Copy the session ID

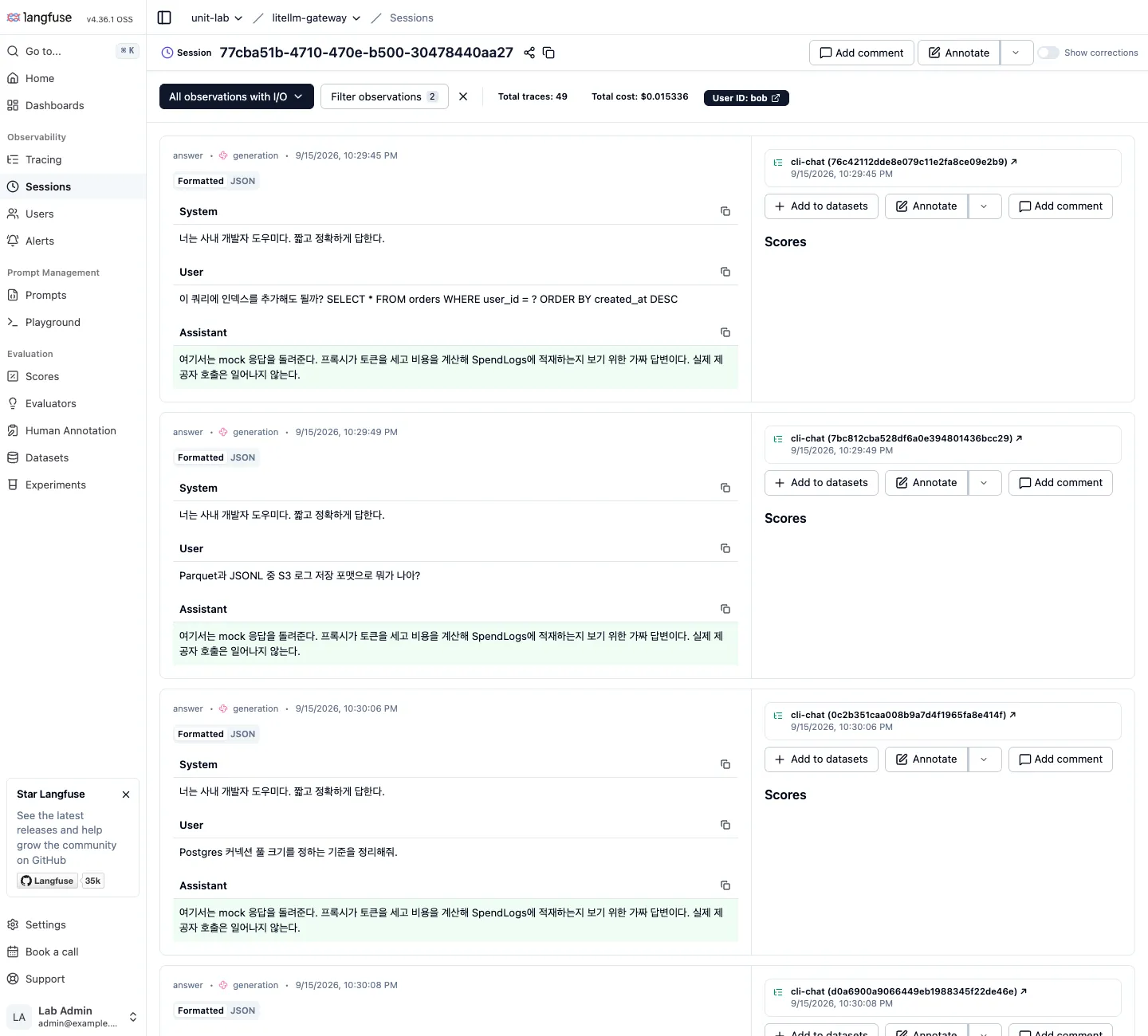pos(548,53)
